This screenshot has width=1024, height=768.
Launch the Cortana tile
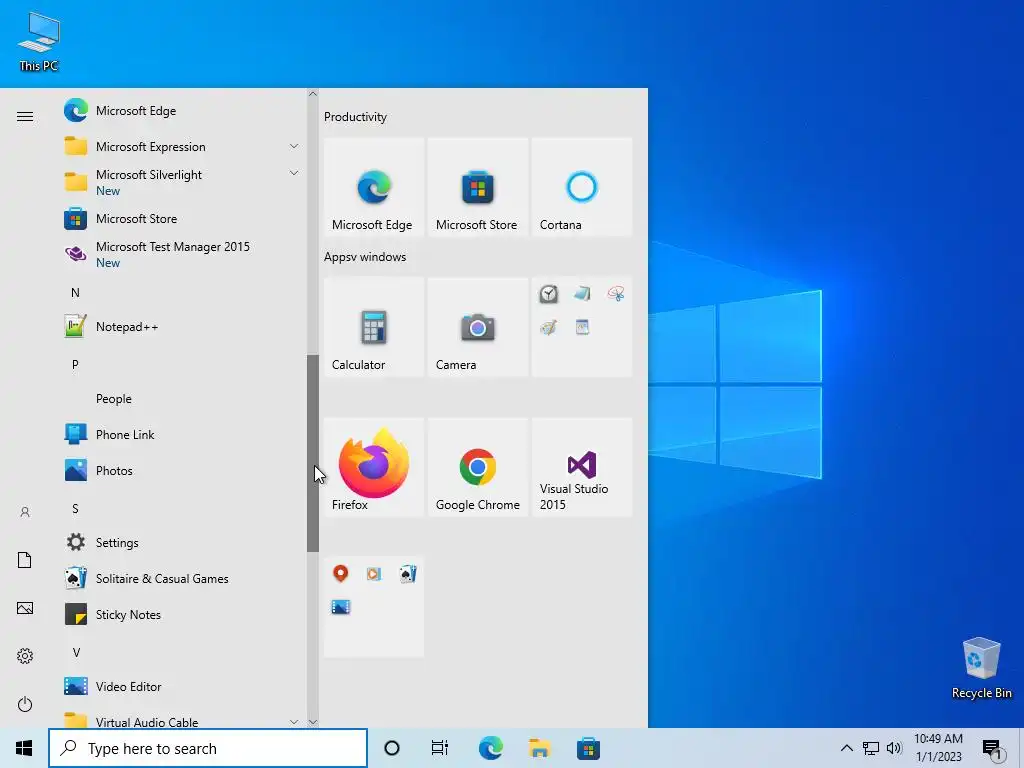tap(581, 187)
